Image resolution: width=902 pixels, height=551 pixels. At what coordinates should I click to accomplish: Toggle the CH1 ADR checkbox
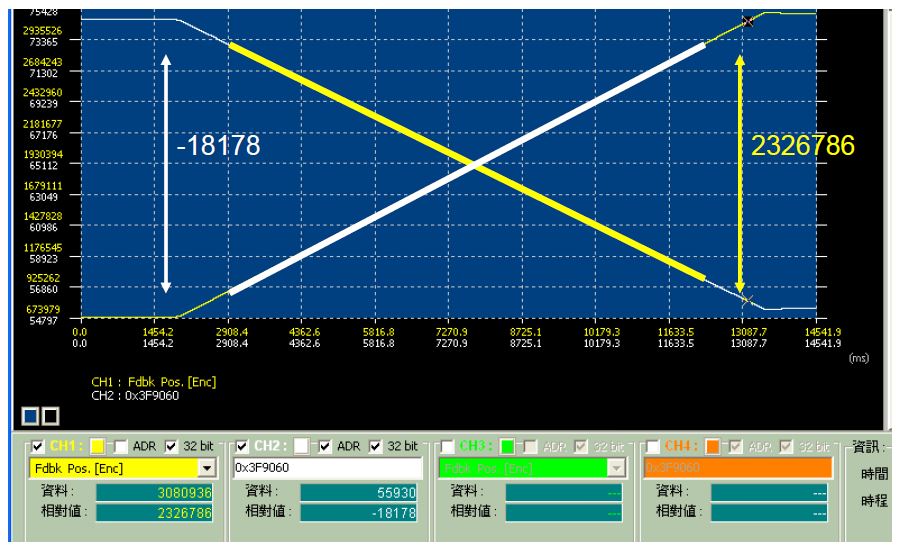coord(119,445)
